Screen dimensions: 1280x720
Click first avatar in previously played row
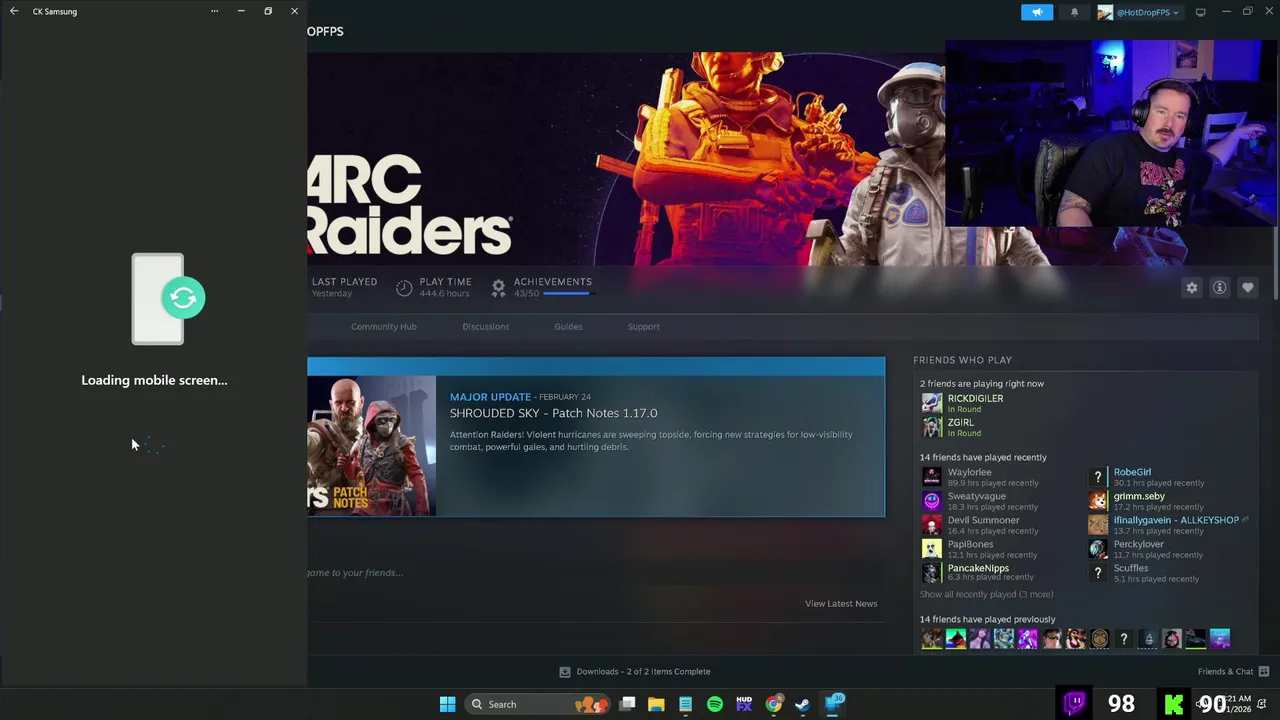pyautogui.click(x=931, y=639)
